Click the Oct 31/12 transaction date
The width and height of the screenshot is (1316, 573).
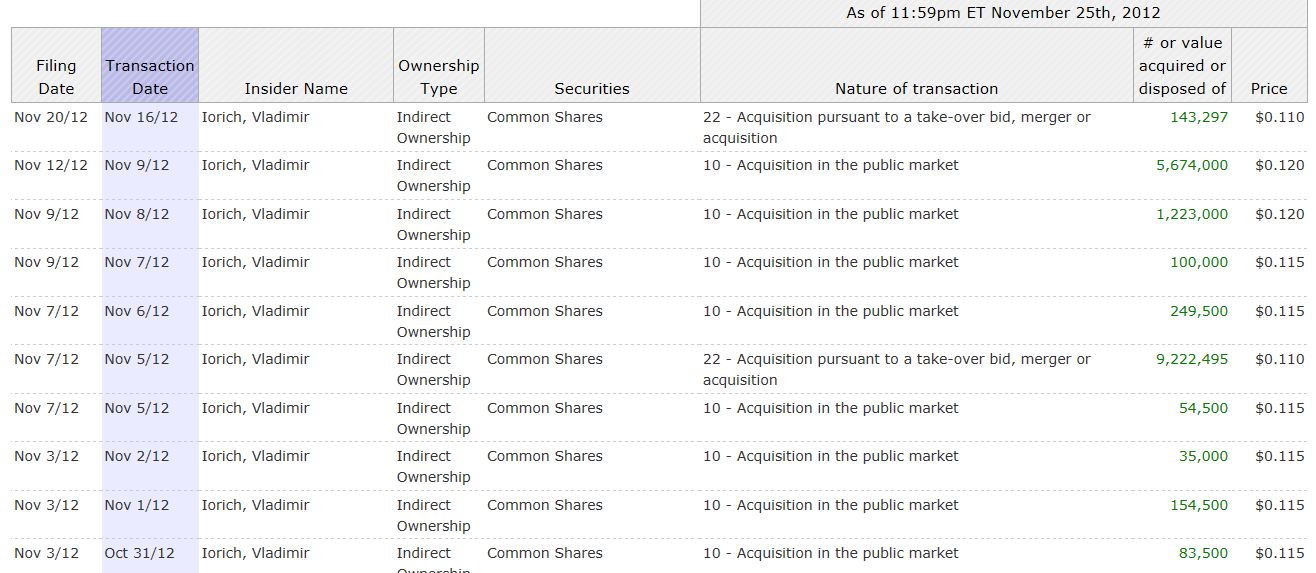coord(139,553)
